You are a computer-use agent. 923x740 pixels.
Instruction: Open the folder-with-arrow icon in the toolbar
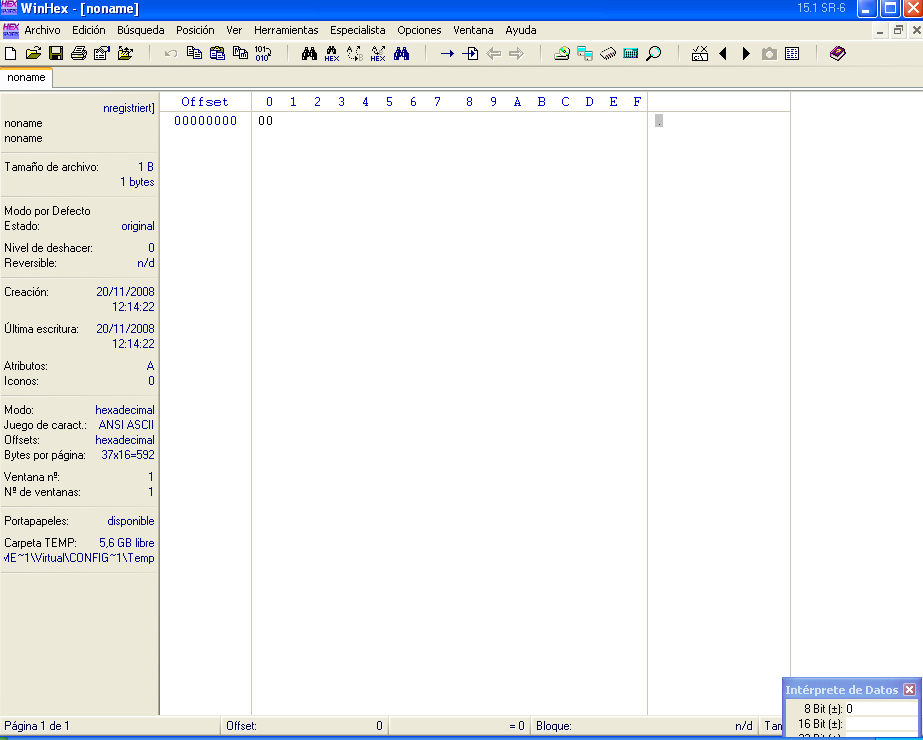[x=125, y=54]
